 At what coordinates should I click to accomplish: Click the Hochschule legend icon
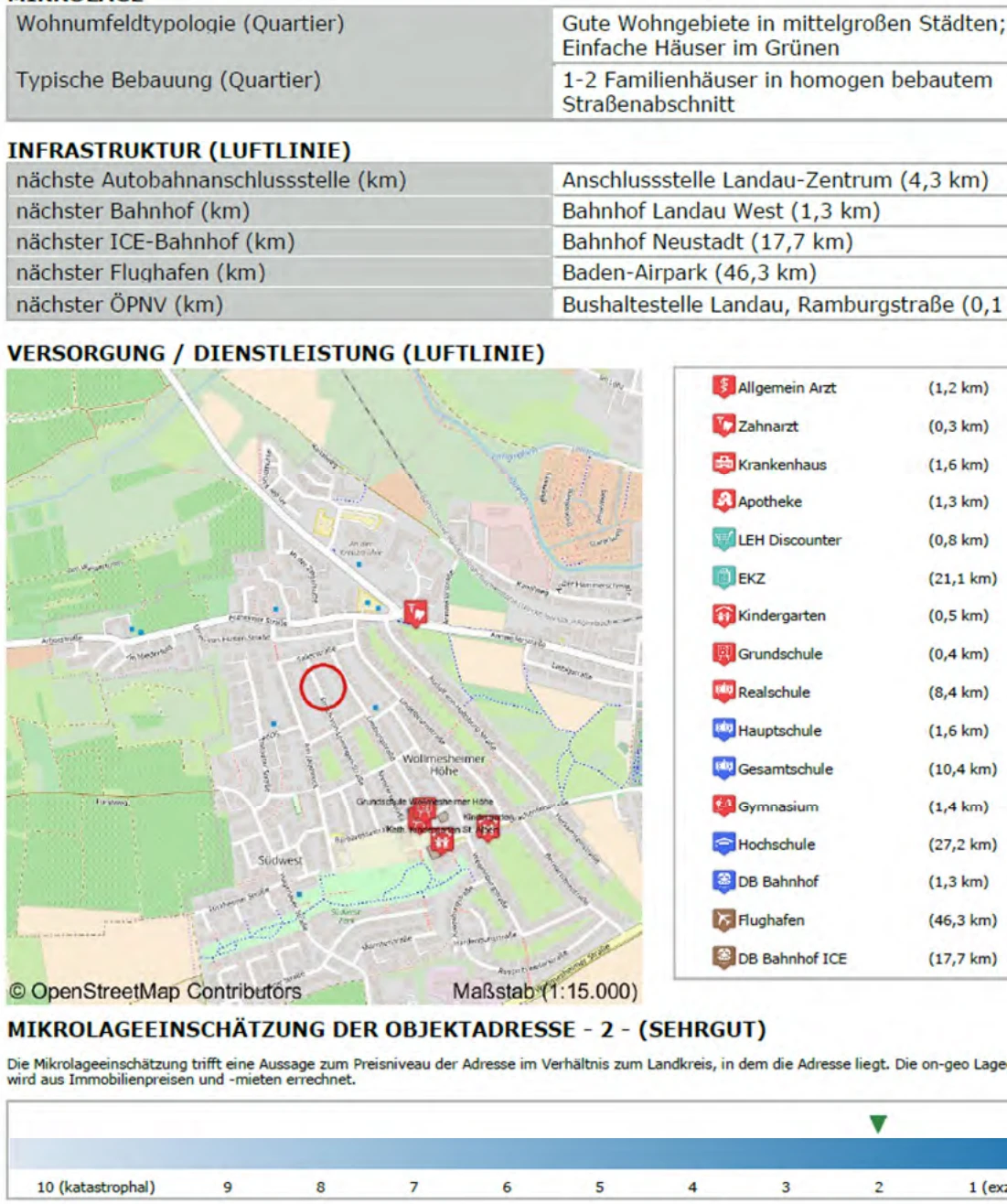723,844
